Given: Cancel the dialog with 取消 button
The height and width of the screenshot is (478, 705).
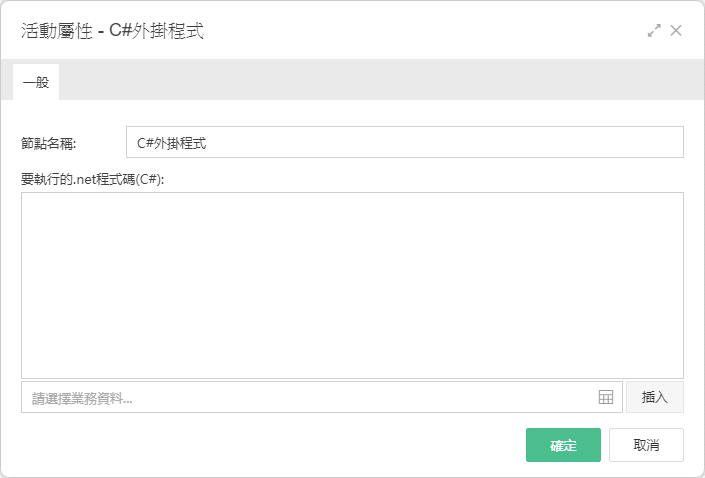Looking at the screenshot, I should 646,445.
